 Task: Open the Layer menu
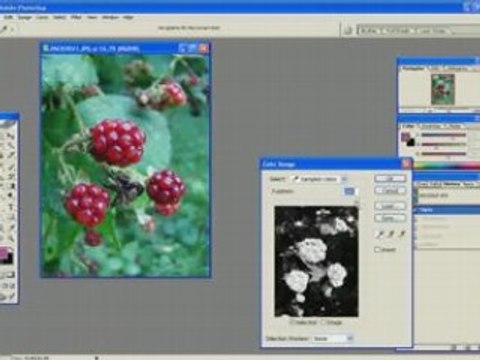pos(42,17)
